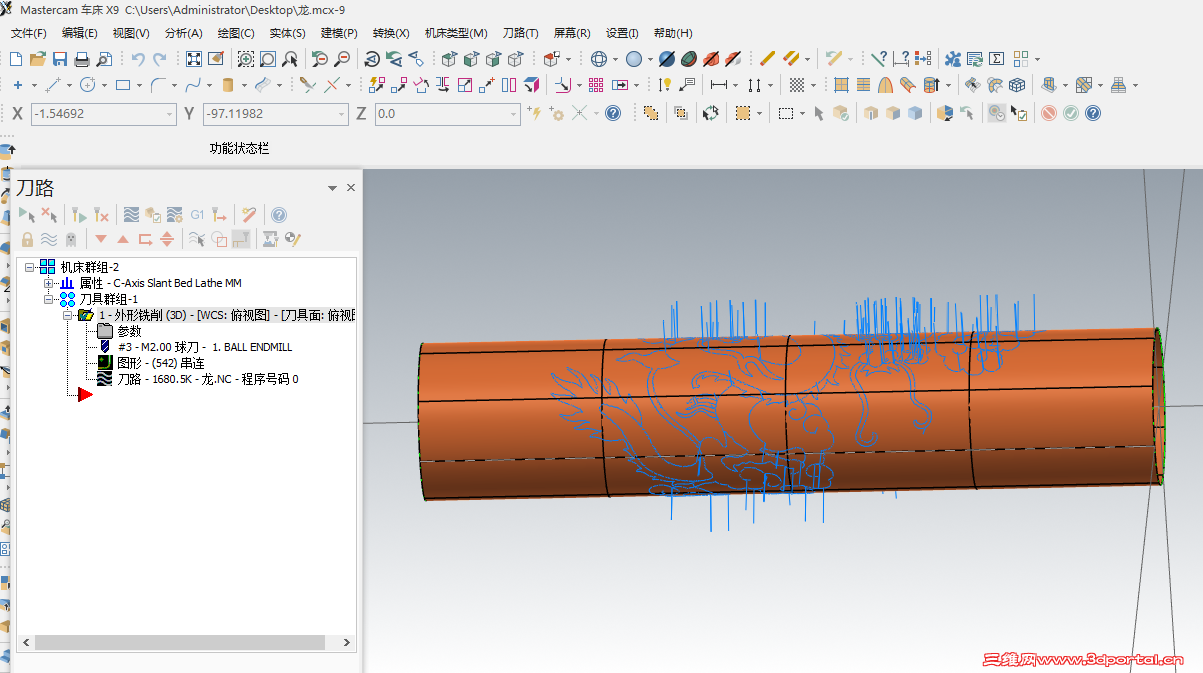Collapse the 刀具群组-1 tool group

pyautogui.click(x=49, y=299)
